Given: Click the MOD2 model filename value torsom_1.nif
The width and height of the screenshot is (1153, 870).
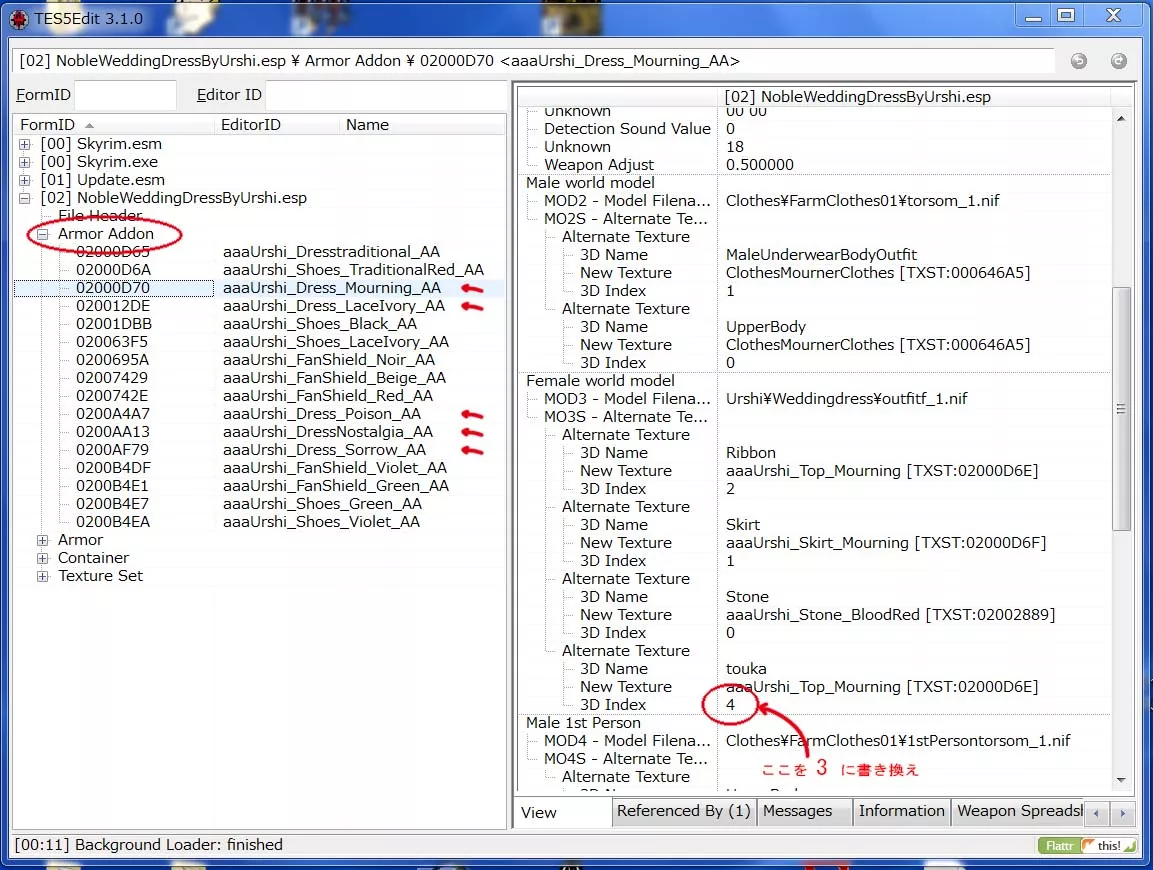Looking at the screenshot, I should (x=863, y=202).
